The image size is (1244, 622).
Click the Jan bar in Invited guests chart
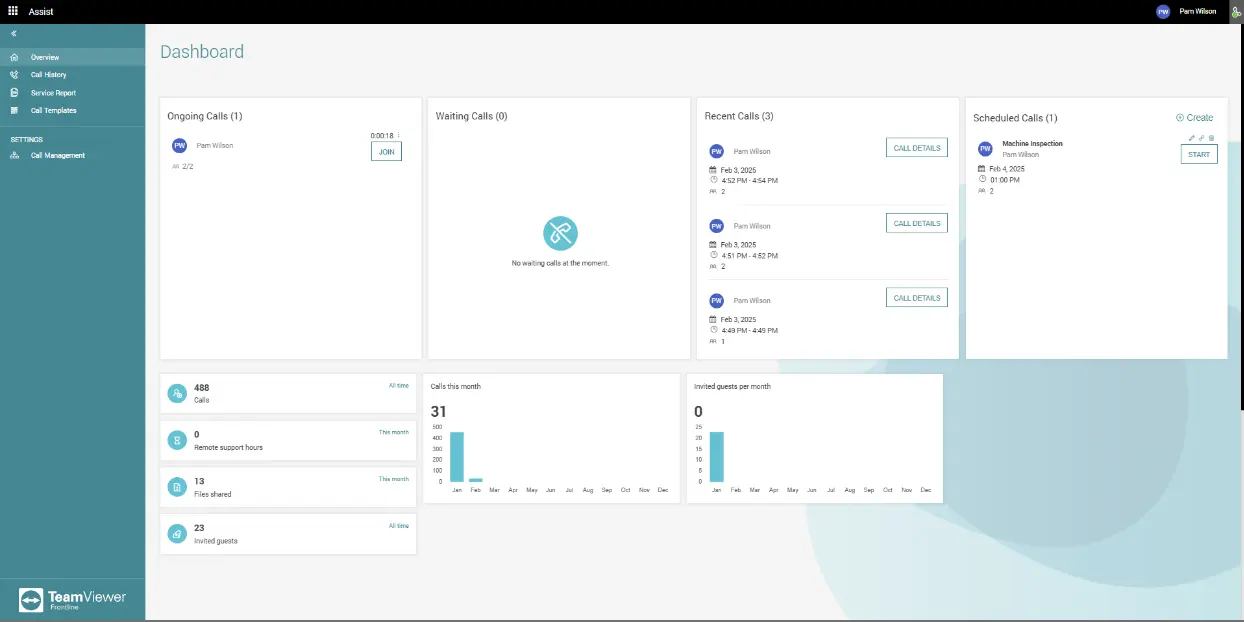click(x=717, y=457)
